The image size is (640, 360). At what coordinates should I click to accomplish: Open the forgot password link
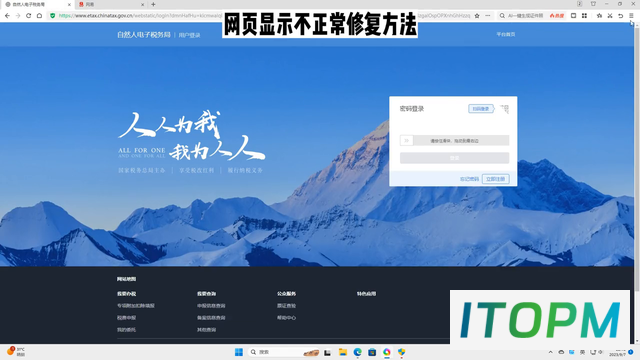(469, 179)
